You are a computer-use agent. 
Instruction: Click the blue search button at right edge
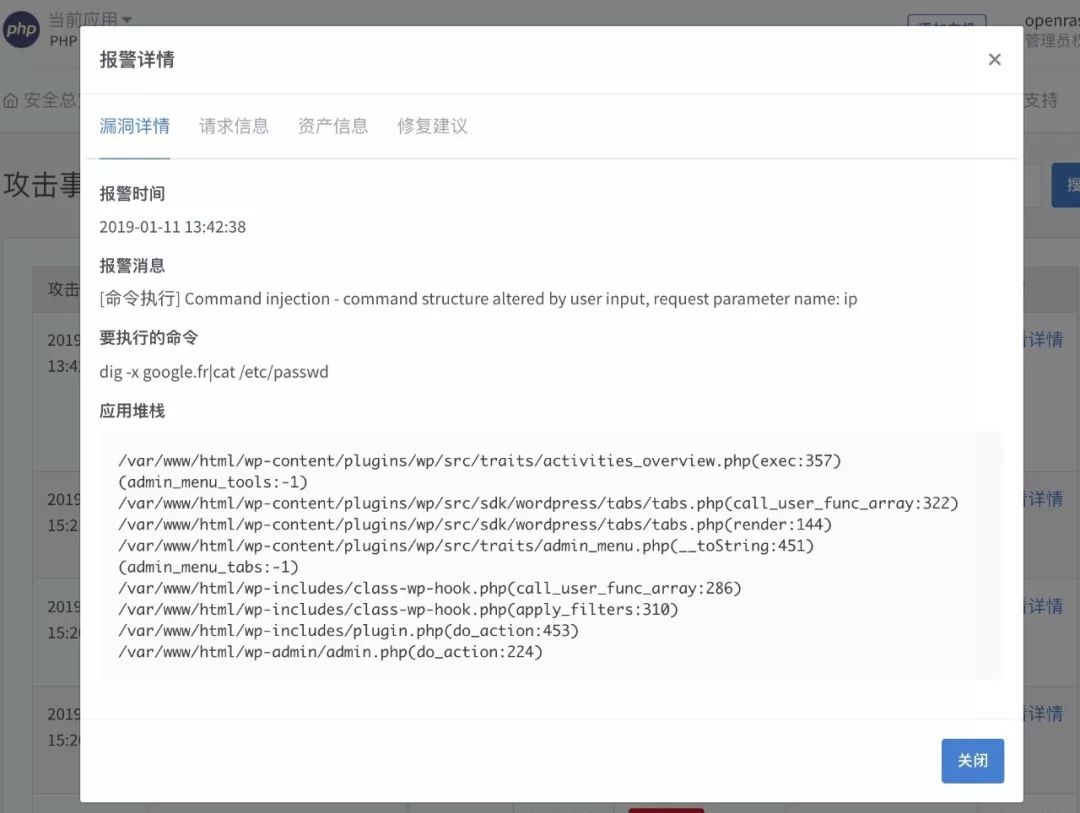pyautogui.click(x=1066, y=186)
